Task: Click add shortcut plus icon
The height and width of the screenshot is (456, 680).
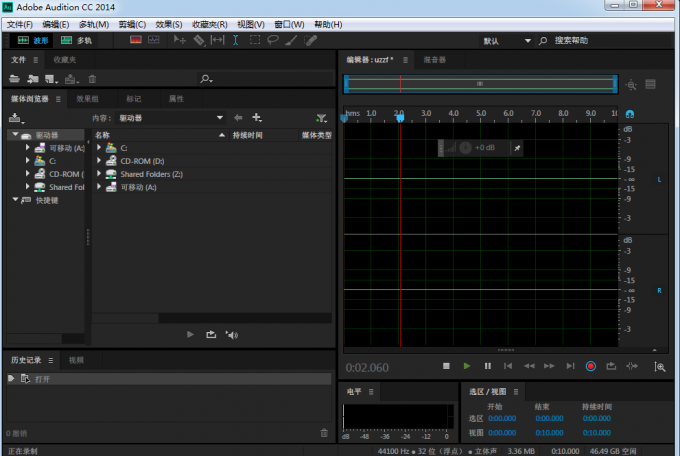Action: 257,118
